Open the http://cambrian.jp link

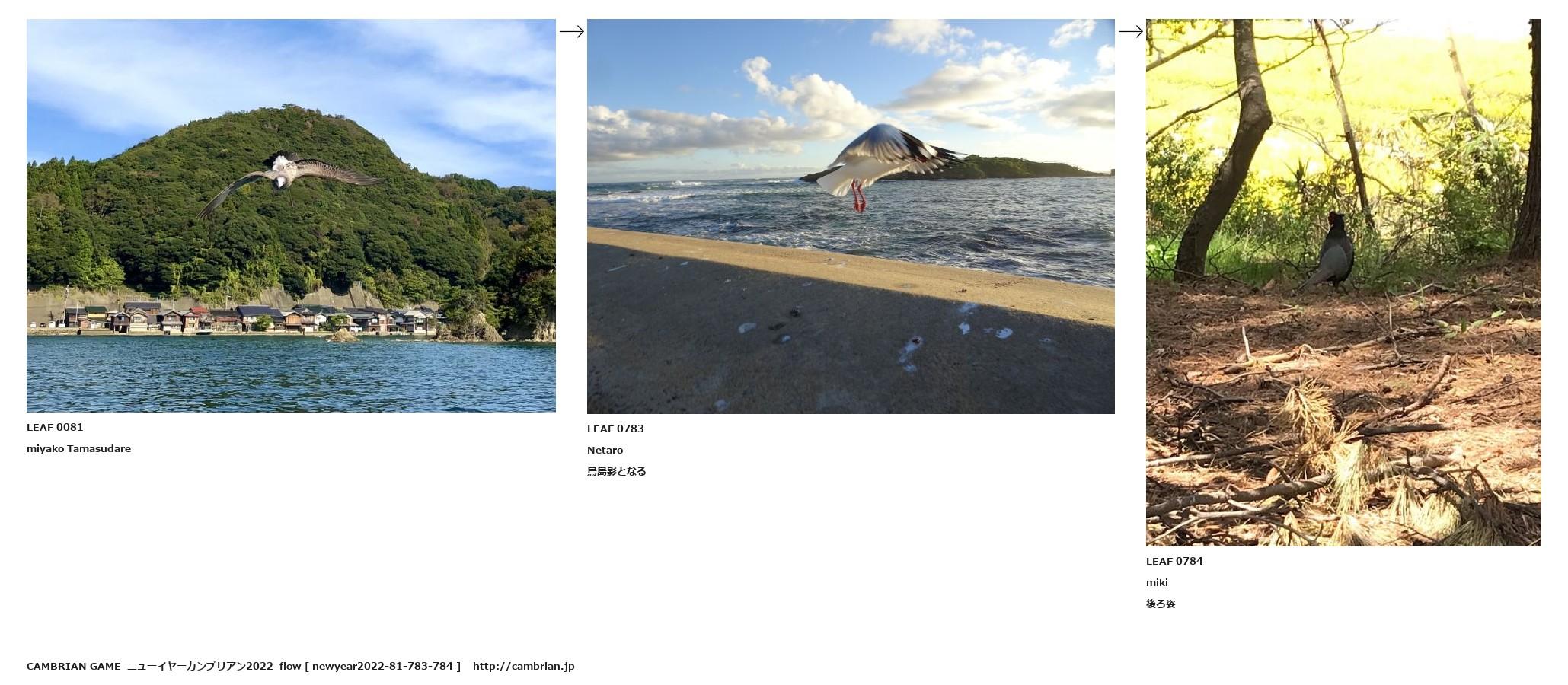pos(523,666)
